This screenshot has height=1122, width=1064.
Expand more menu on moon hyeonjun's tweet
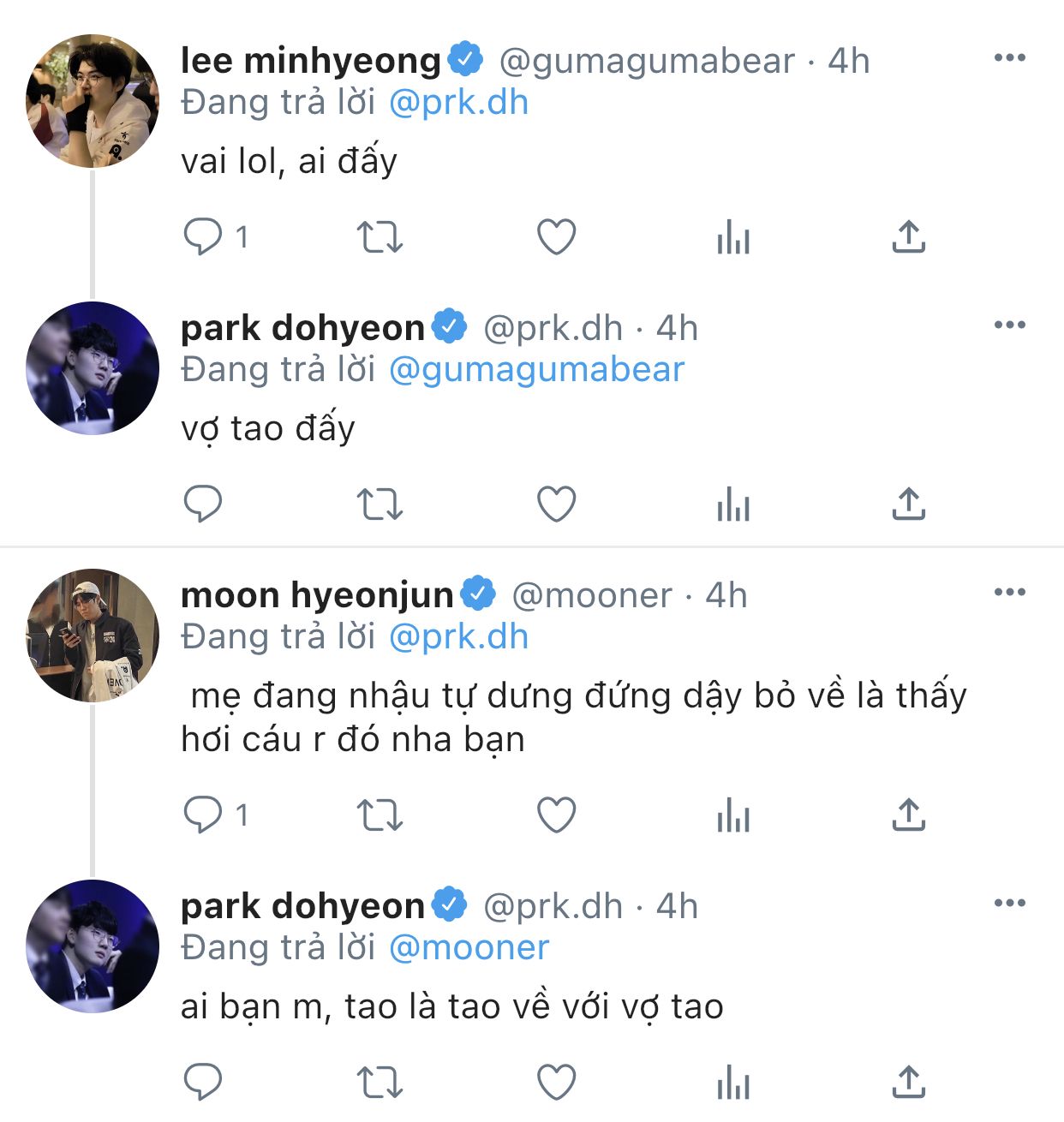1009,593
